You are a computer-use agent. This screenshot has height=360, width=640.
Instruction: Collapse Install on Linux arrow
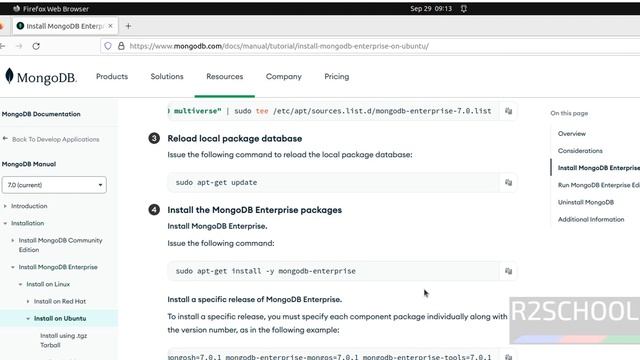pos(20,284)
